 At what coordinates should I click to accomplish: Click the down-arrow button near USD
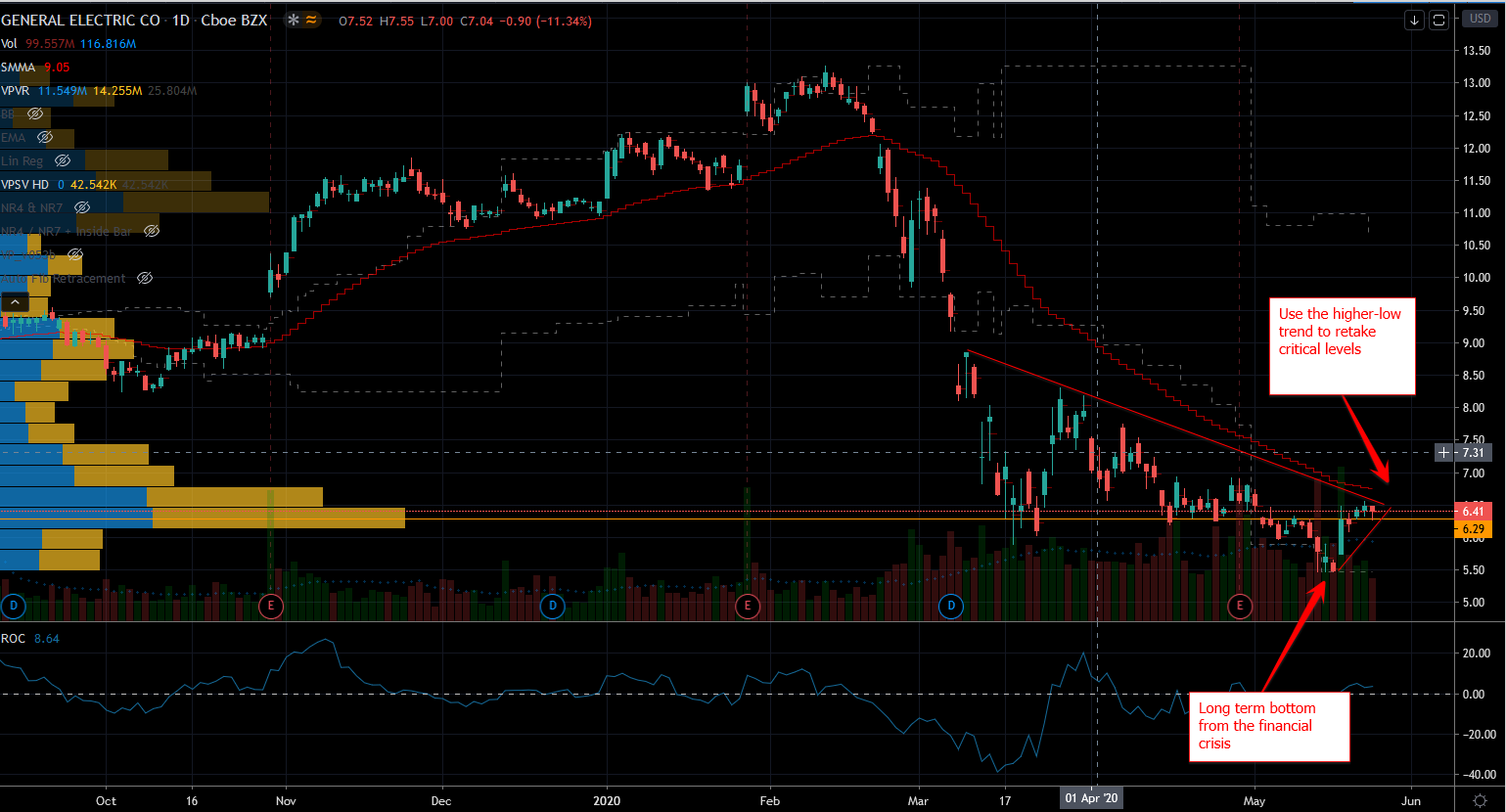[1414, 20]
